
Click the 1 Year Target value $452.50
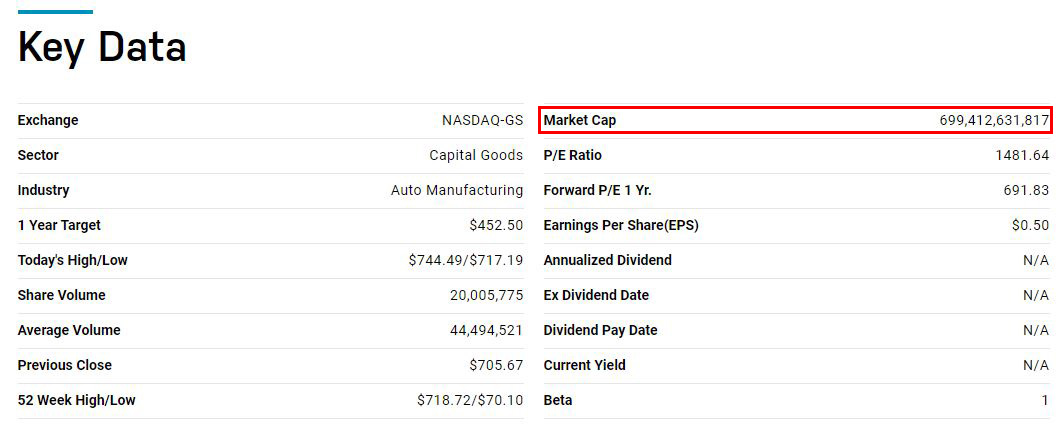tap(496, 225)
